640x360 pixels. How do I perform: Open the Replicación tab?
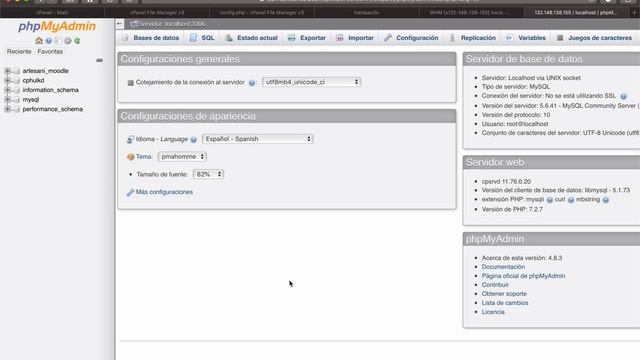473,38
